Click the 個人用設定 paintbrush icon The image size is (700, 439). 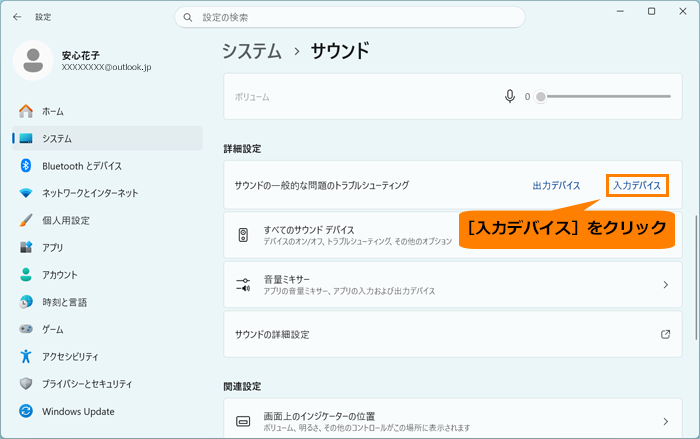tap(26, 220)
